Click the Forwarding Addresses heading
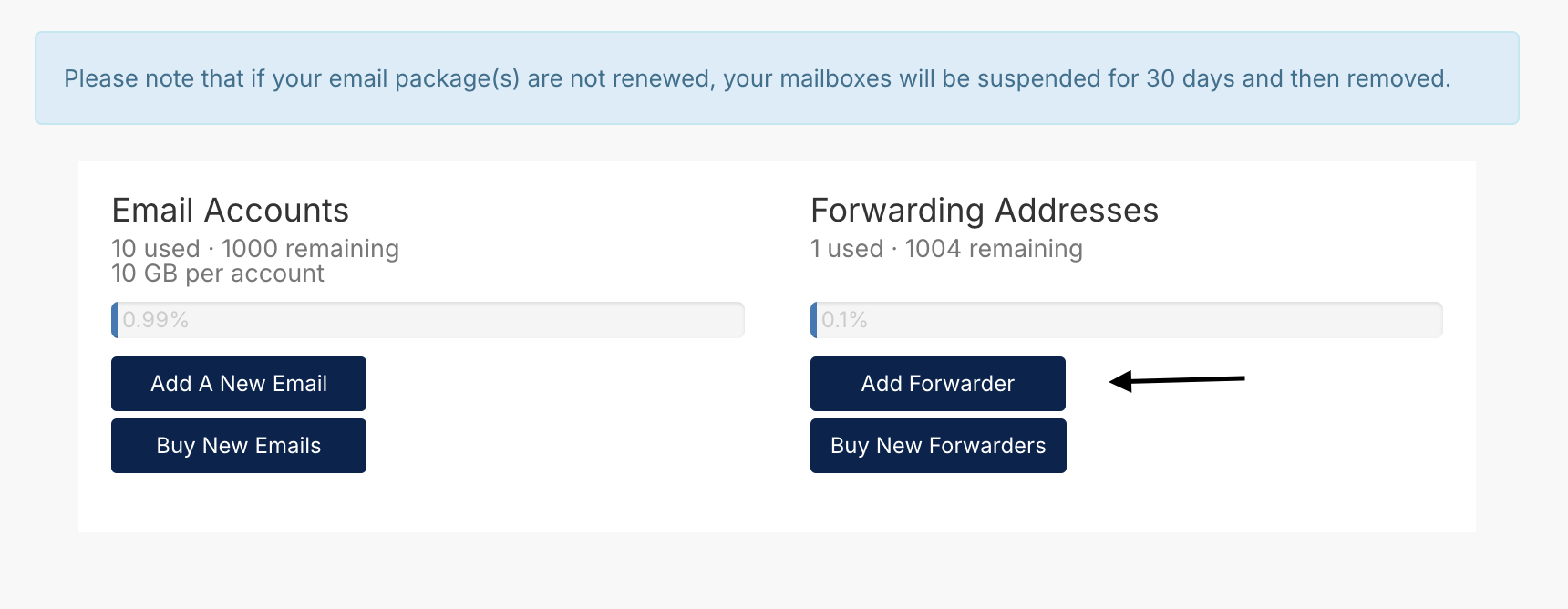 click(x=985, y=211)
